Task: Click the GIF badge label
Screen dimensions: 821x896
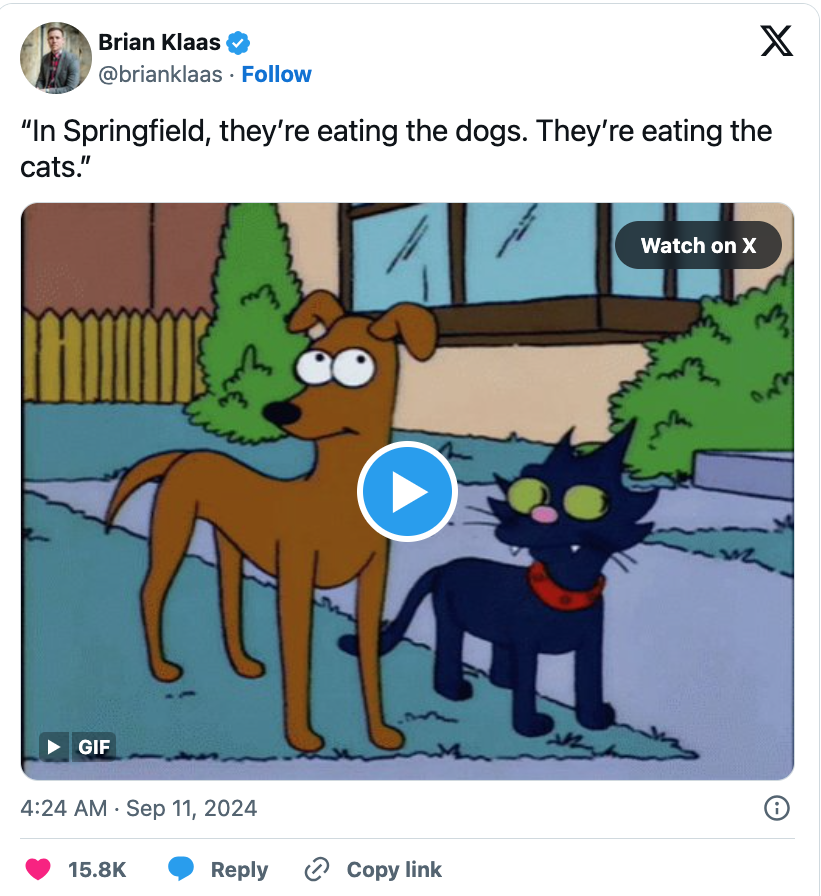Action: pyautogui.click(x=95, y=746)
